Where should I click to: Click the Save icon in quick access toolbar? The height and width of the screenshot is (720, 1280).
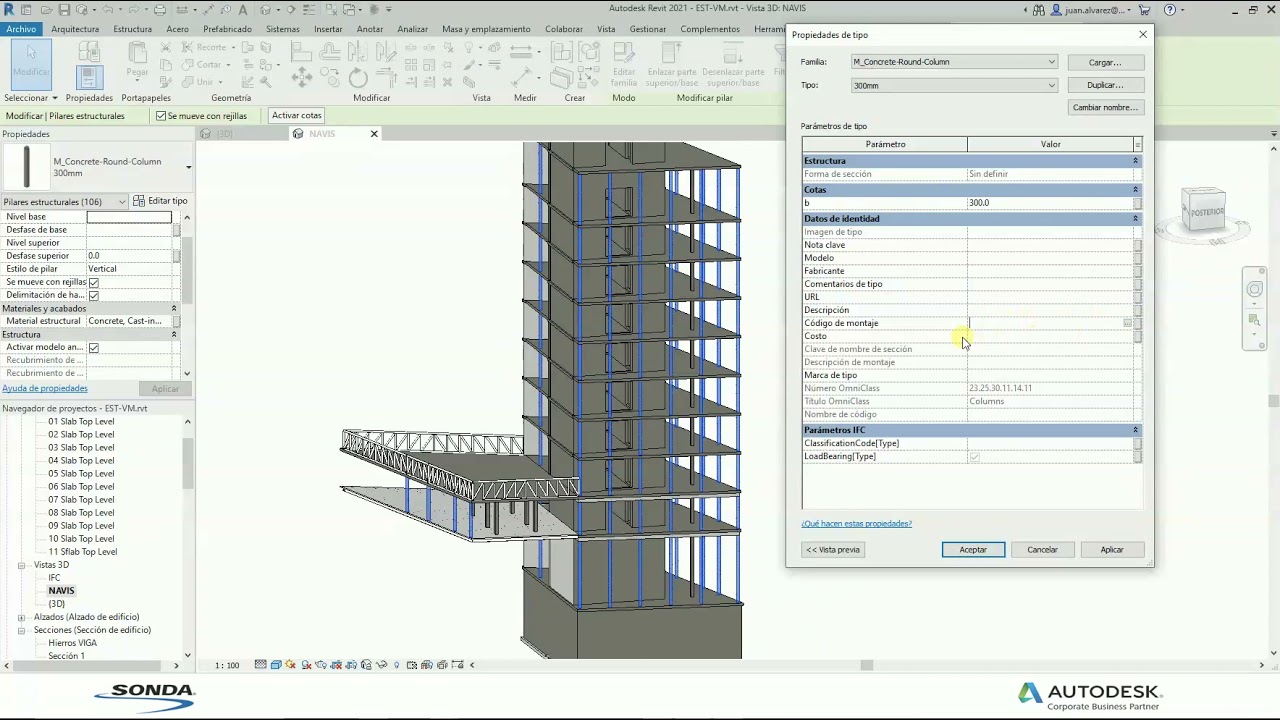tap(64, 9)
